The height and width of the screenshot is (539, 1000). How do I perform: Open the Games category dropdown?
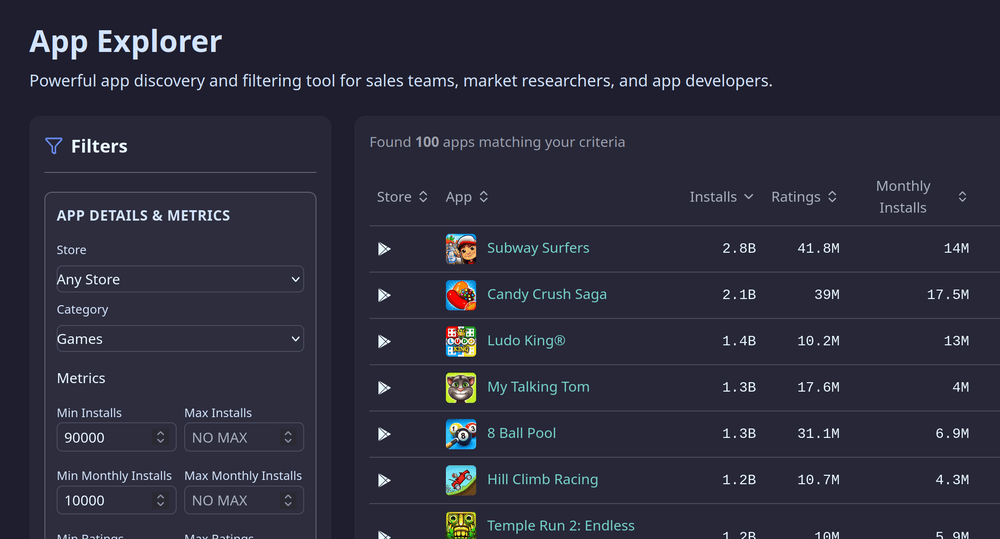(180, 339)
